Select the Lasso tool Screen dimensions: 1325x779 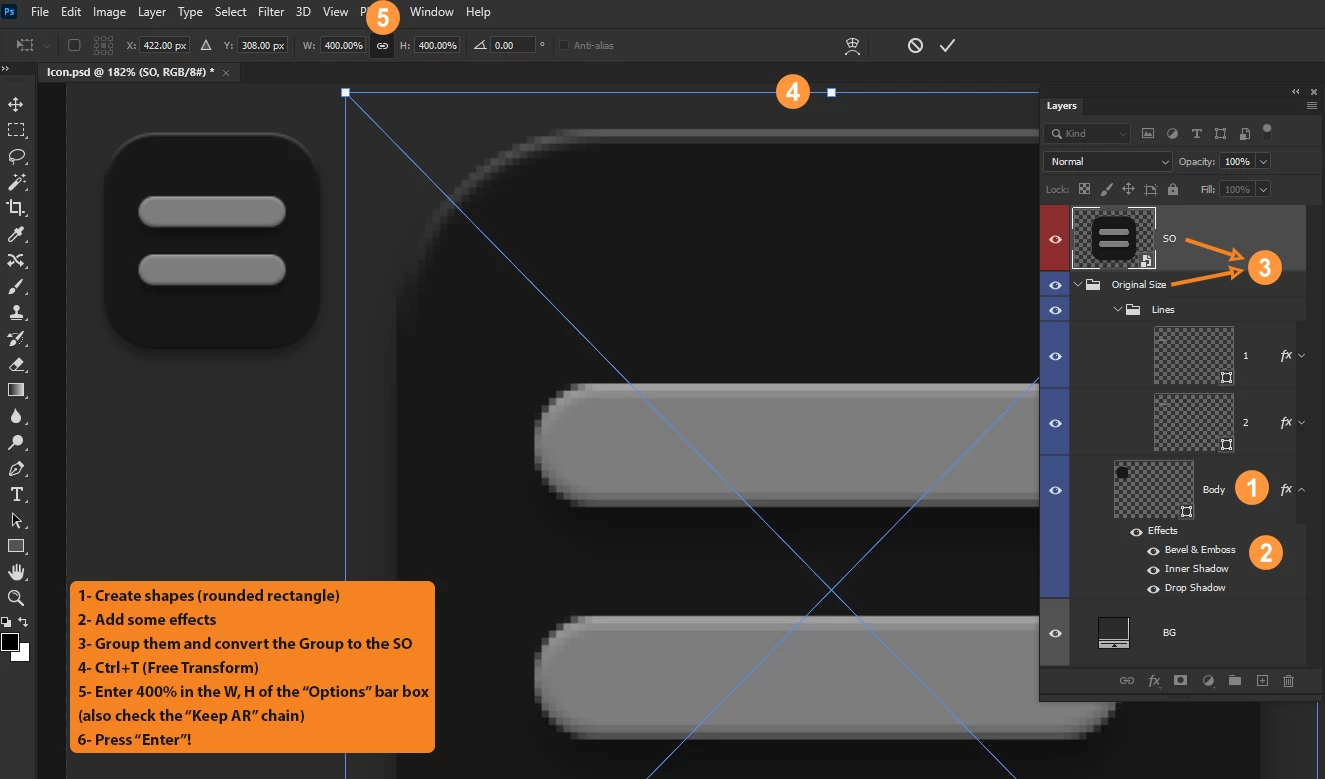point(16,156)
